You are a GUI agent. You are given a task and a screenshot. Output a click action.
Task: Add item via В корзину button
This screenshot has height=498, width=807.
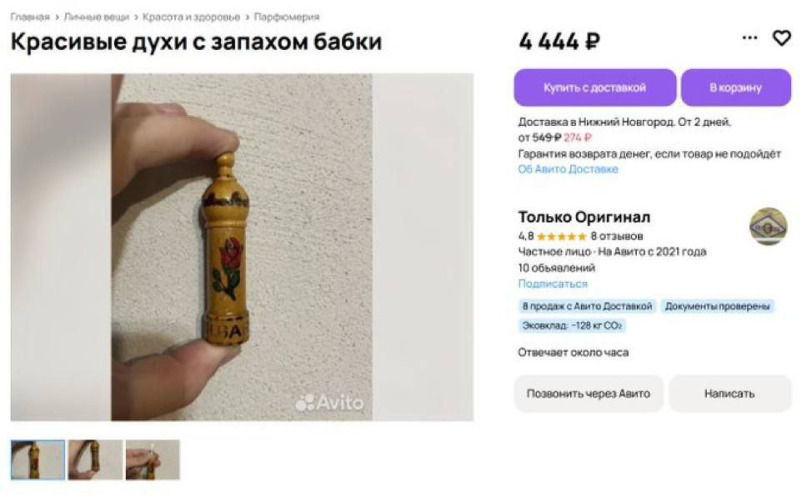(x=735, y=87)
